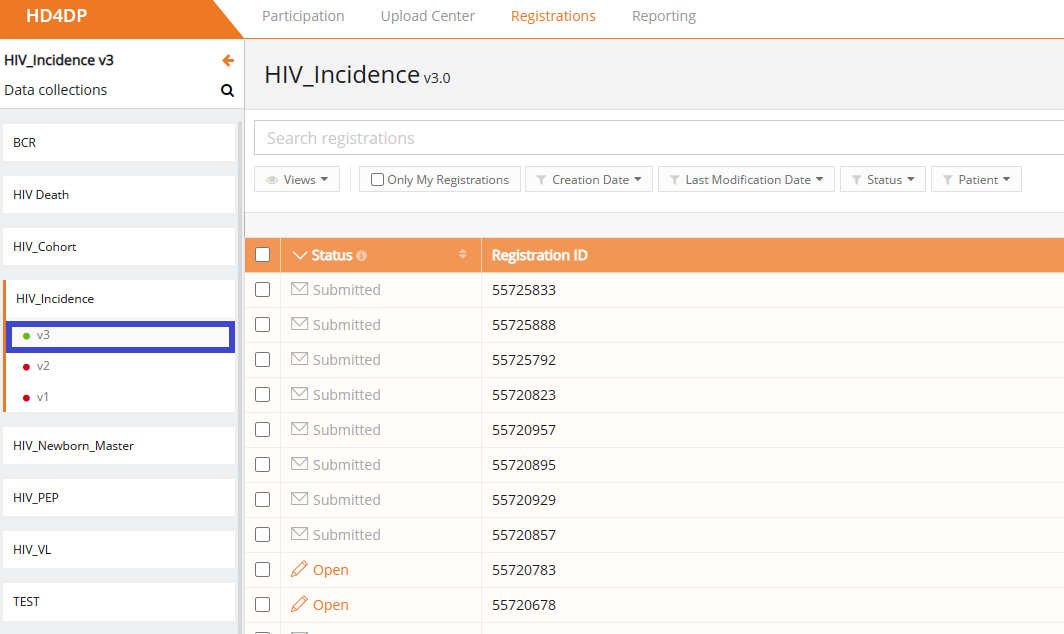Image resolution: width=1064 pixels, height=634 pixels.
Task: Open the Views dropdown
Action: [297, 180]
